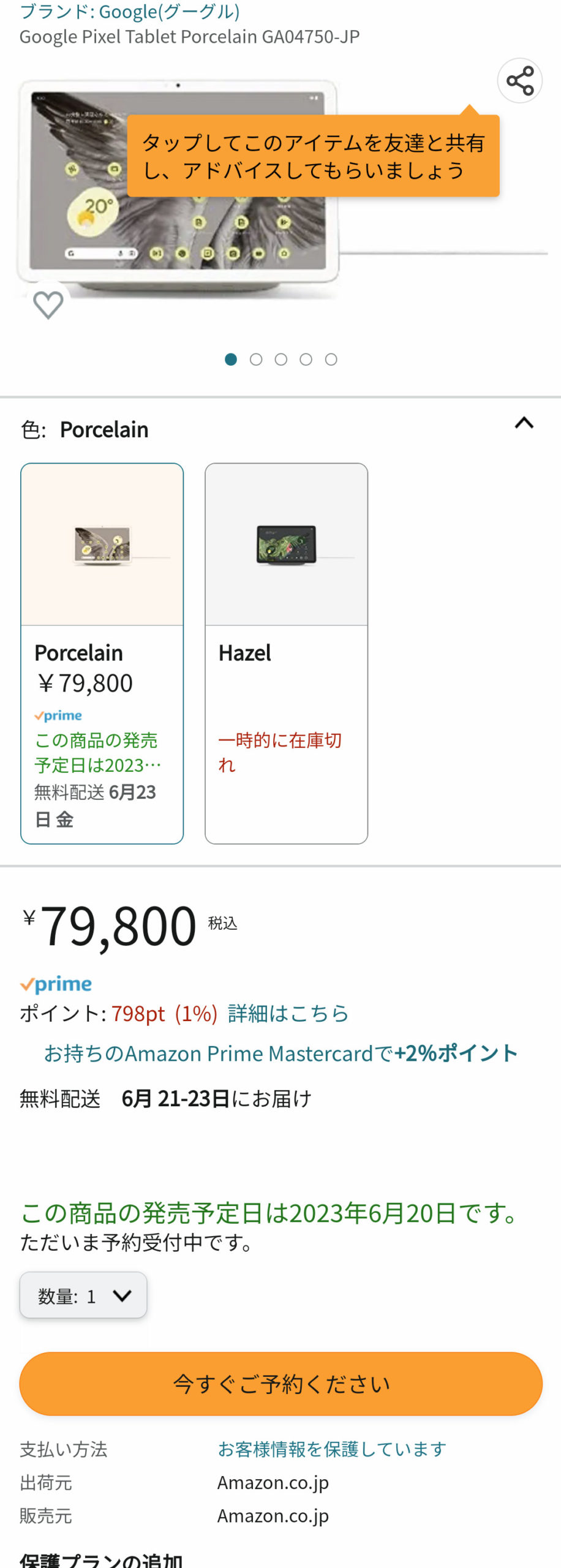Open the quantity dropdown
This screenshot has width=561, height=1568.
(x=83, y=1295)
